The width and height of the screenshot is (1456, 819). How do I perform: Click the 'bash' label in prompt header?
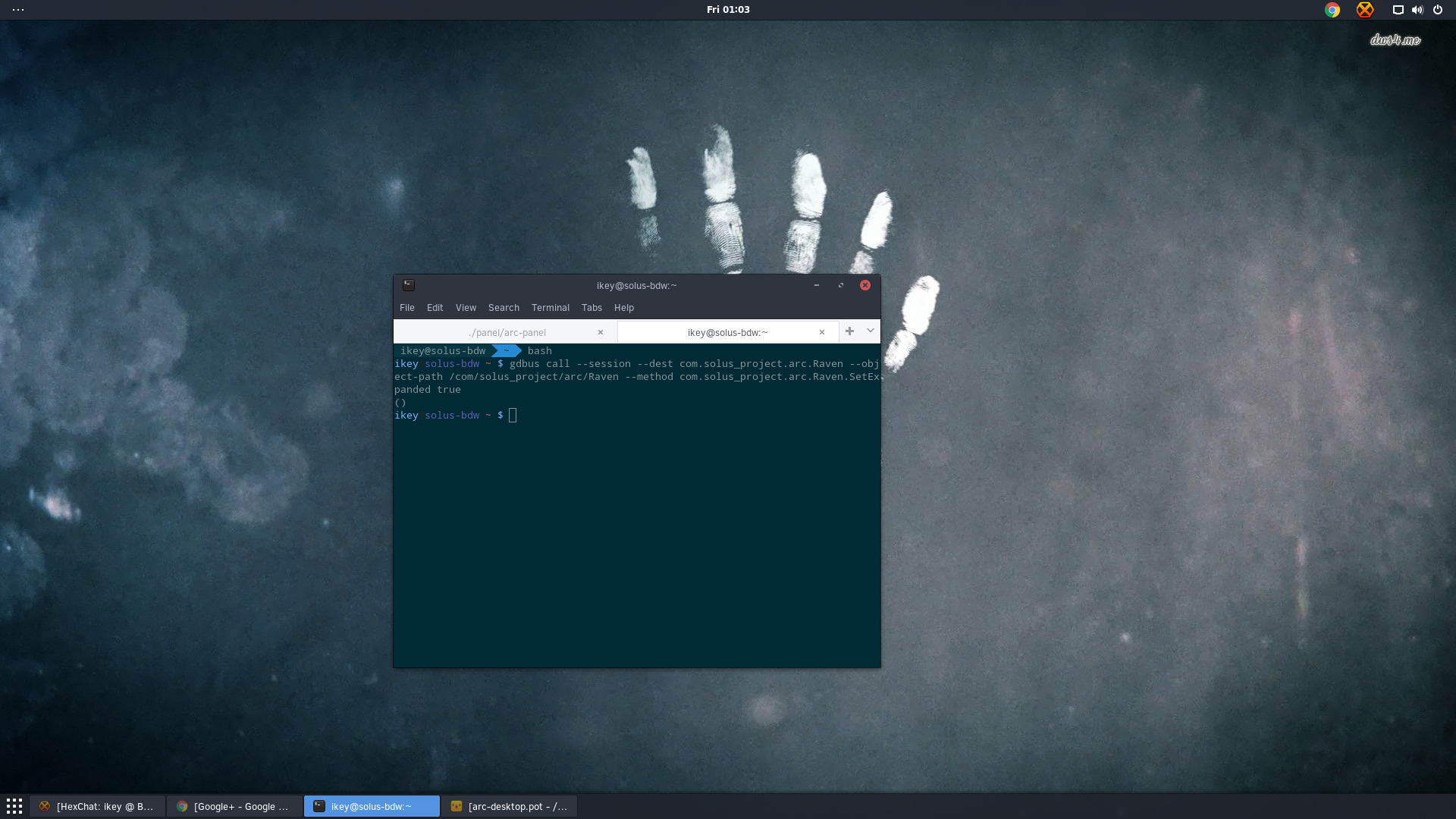[x=540, y=351]
